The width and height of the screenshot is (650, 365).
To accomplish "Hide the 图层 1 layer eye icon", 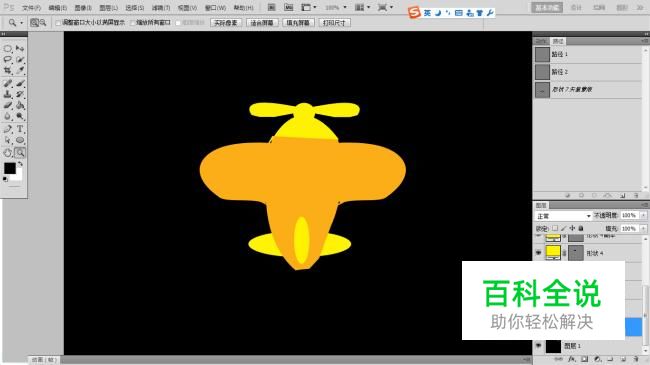I will click(538, 346).
